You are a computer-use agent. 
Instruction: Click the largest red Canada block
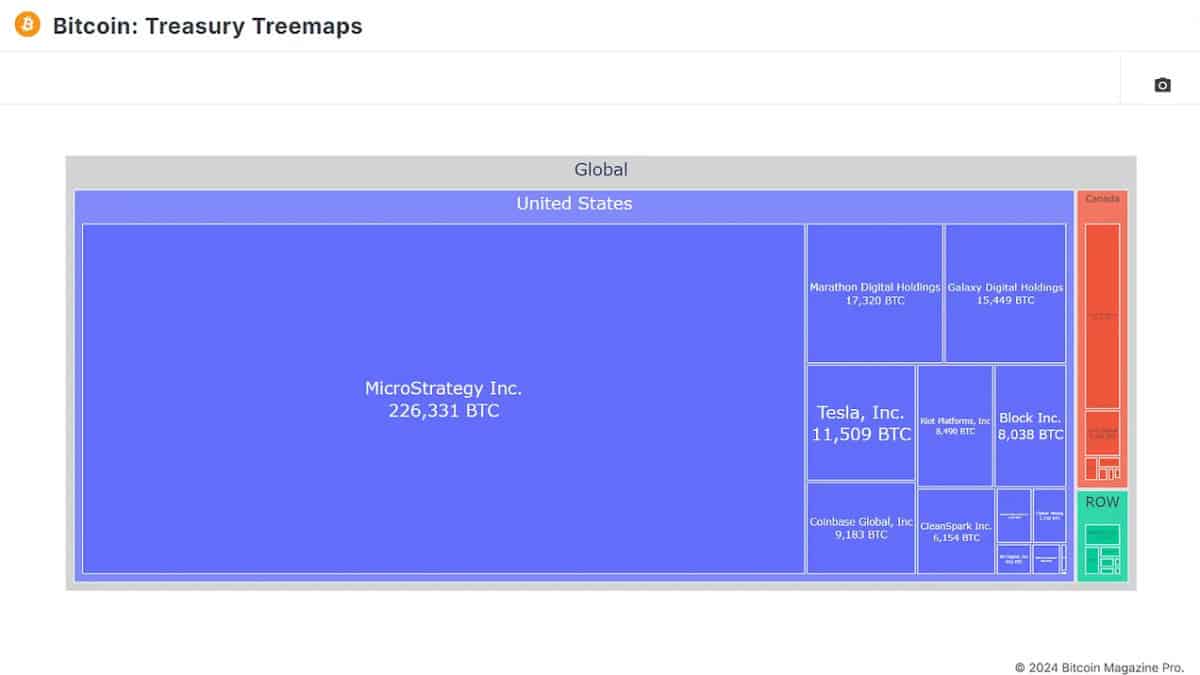click(x=1102, y=315)
